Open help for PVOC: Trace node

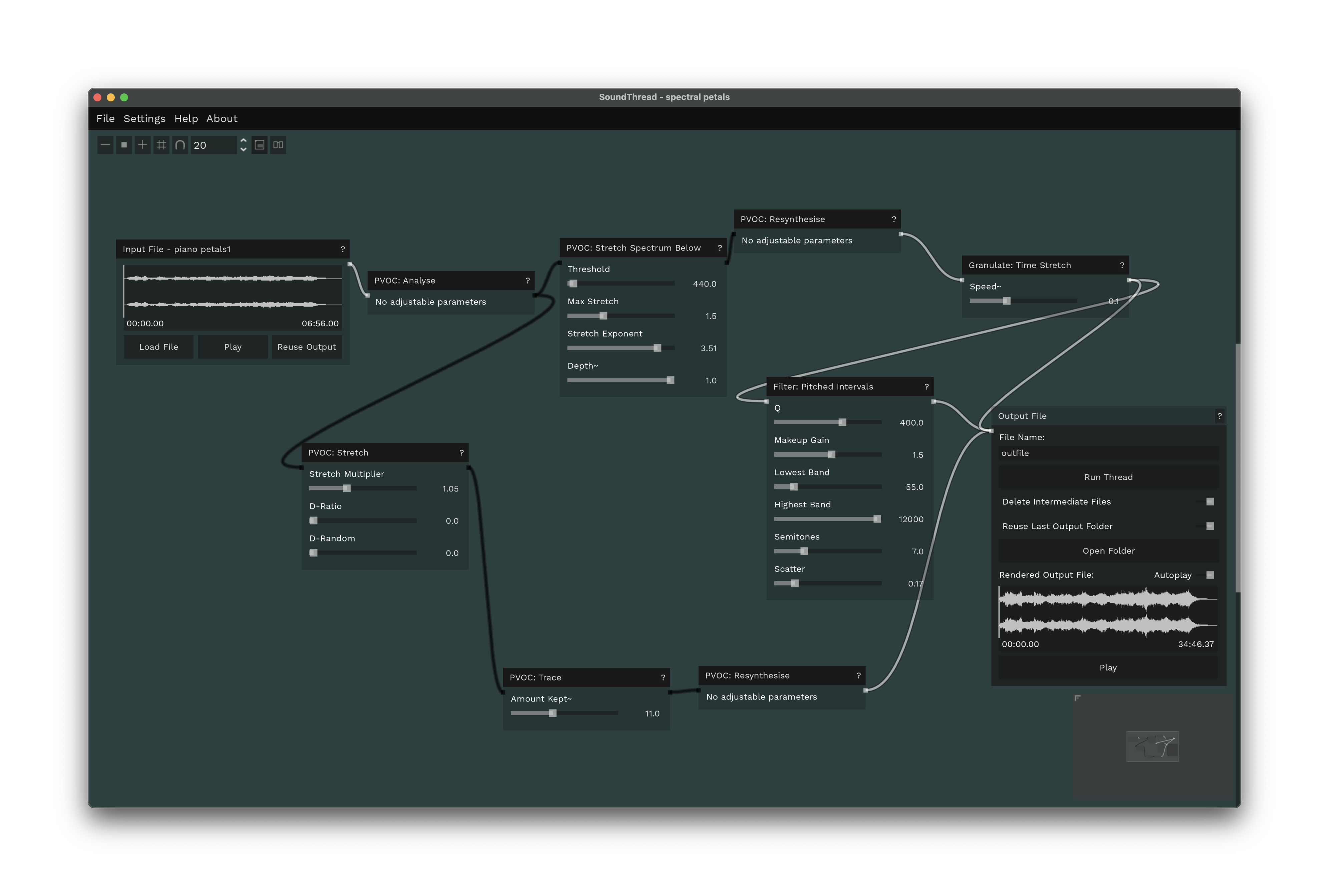click(663, 677)
